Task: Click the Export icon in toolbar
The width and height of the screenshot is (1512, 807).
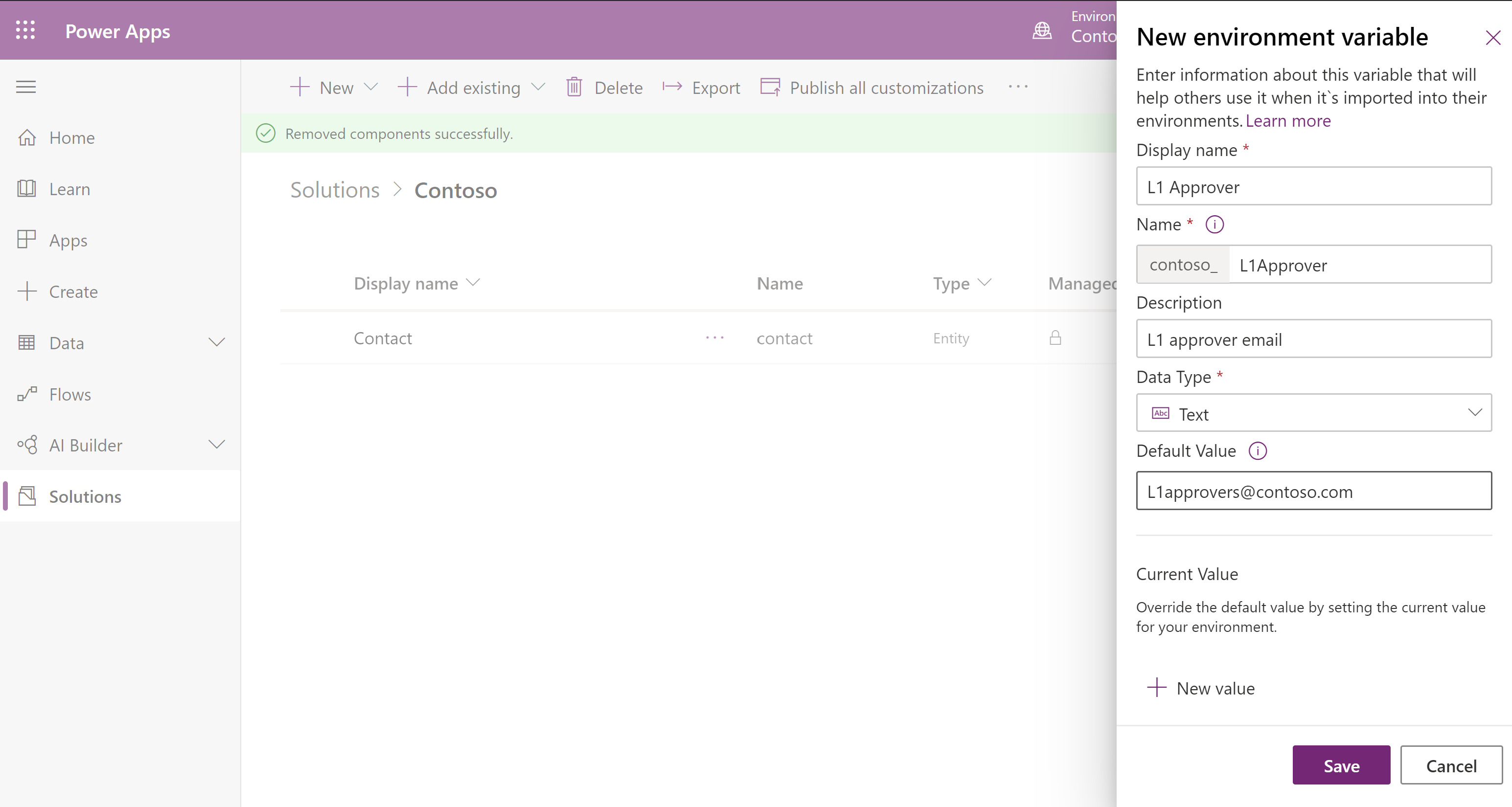Action: (x=671, y=87)
